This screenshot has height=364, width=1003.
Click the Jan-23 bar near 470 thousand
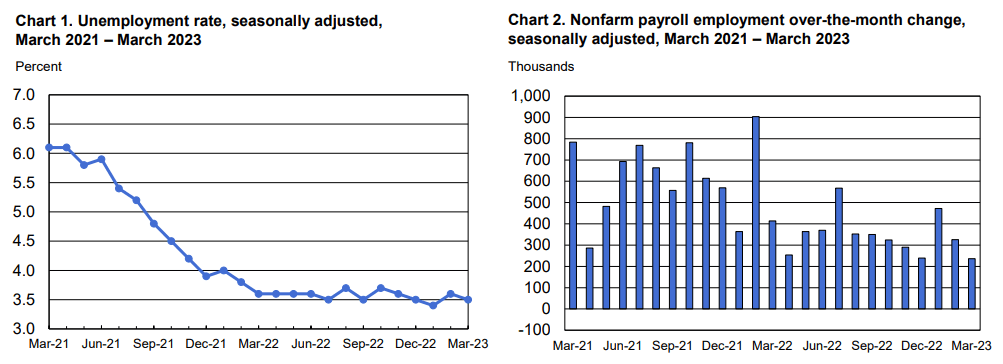[938, 259]
